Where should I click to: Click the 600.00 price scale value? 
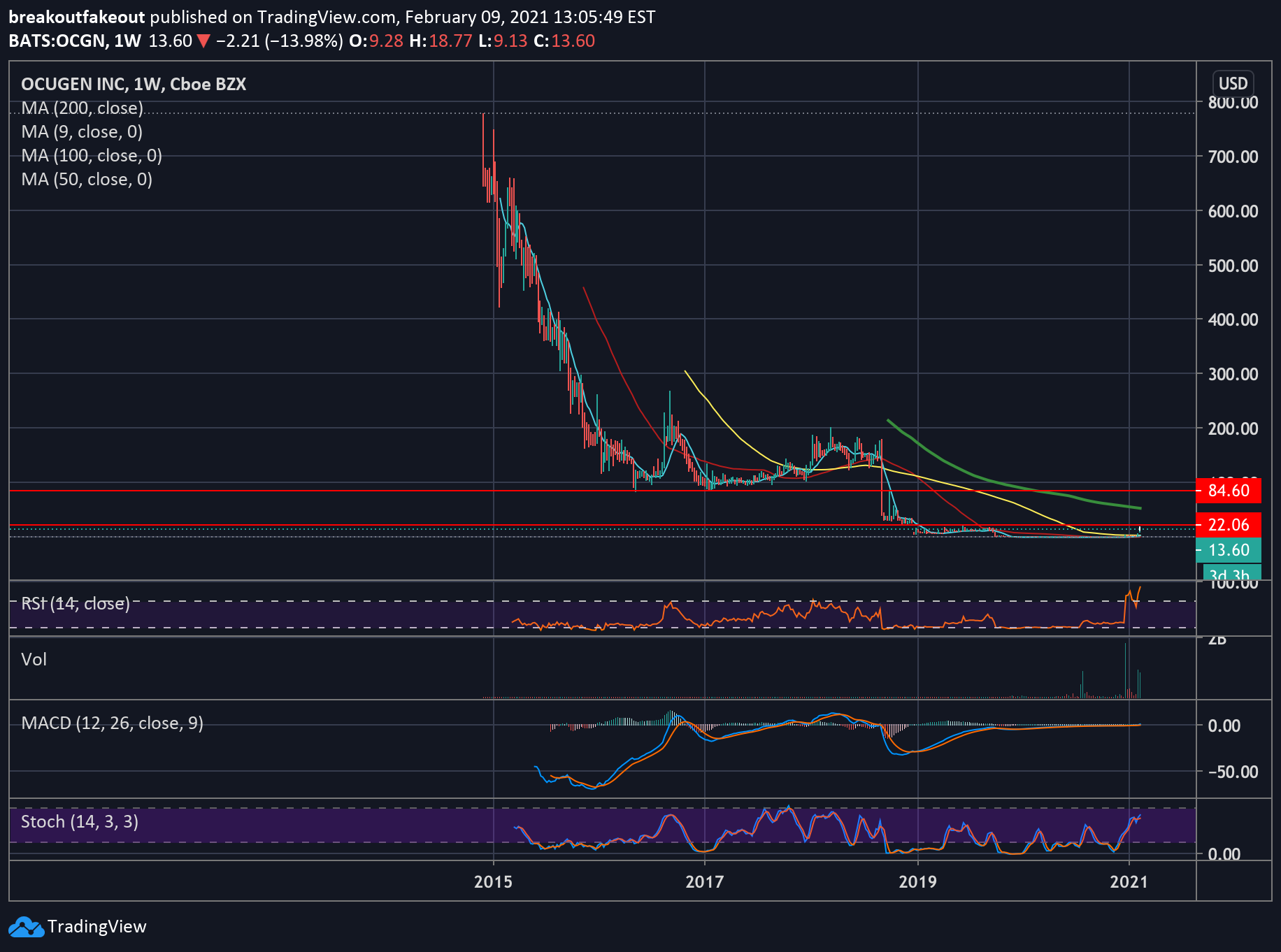click(x=1233, y=211)
